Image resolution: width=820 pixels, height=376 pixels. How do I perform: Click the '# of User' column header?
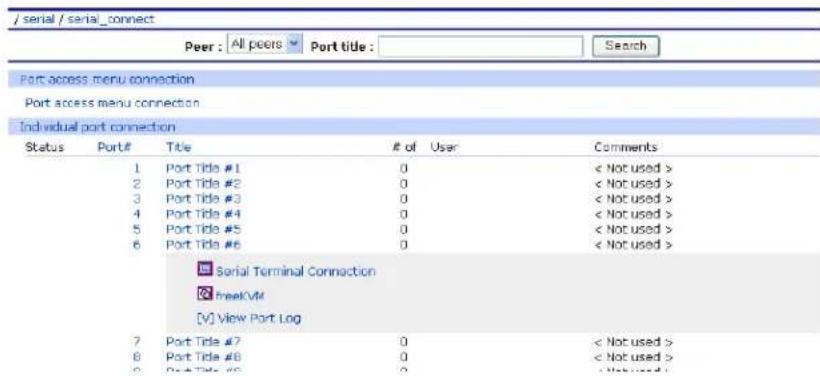[x=425, y=147]
